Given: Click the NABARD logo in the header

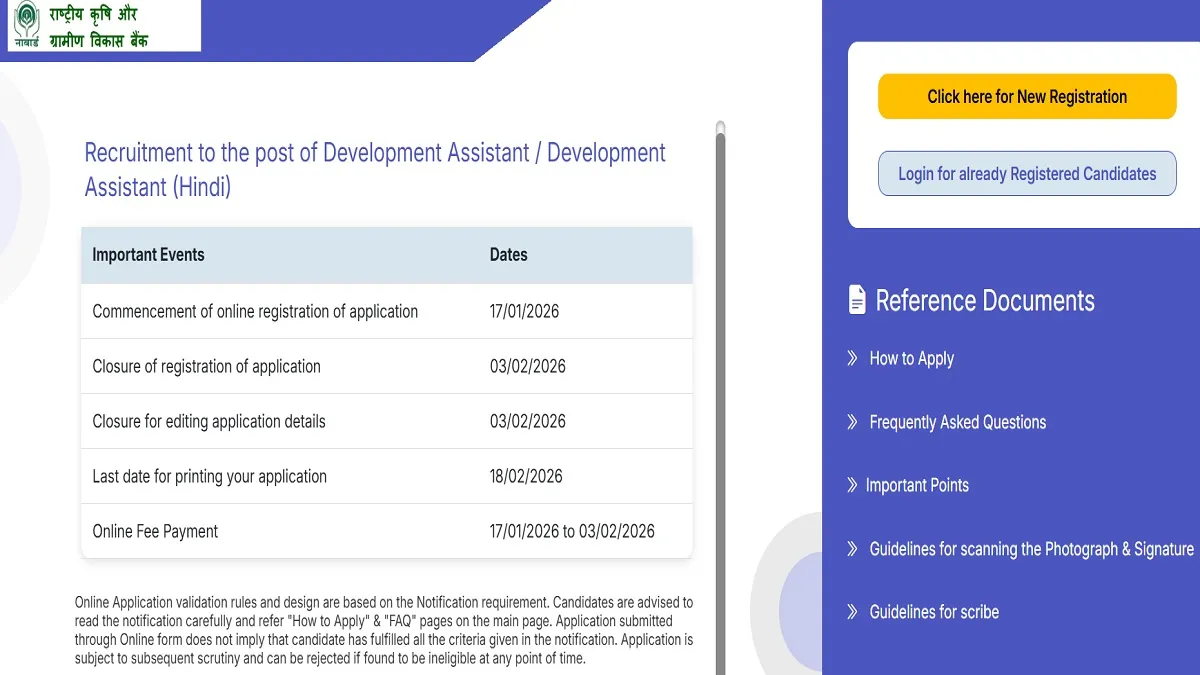Looking at the screenshot, I should click(x=27, y=25).
